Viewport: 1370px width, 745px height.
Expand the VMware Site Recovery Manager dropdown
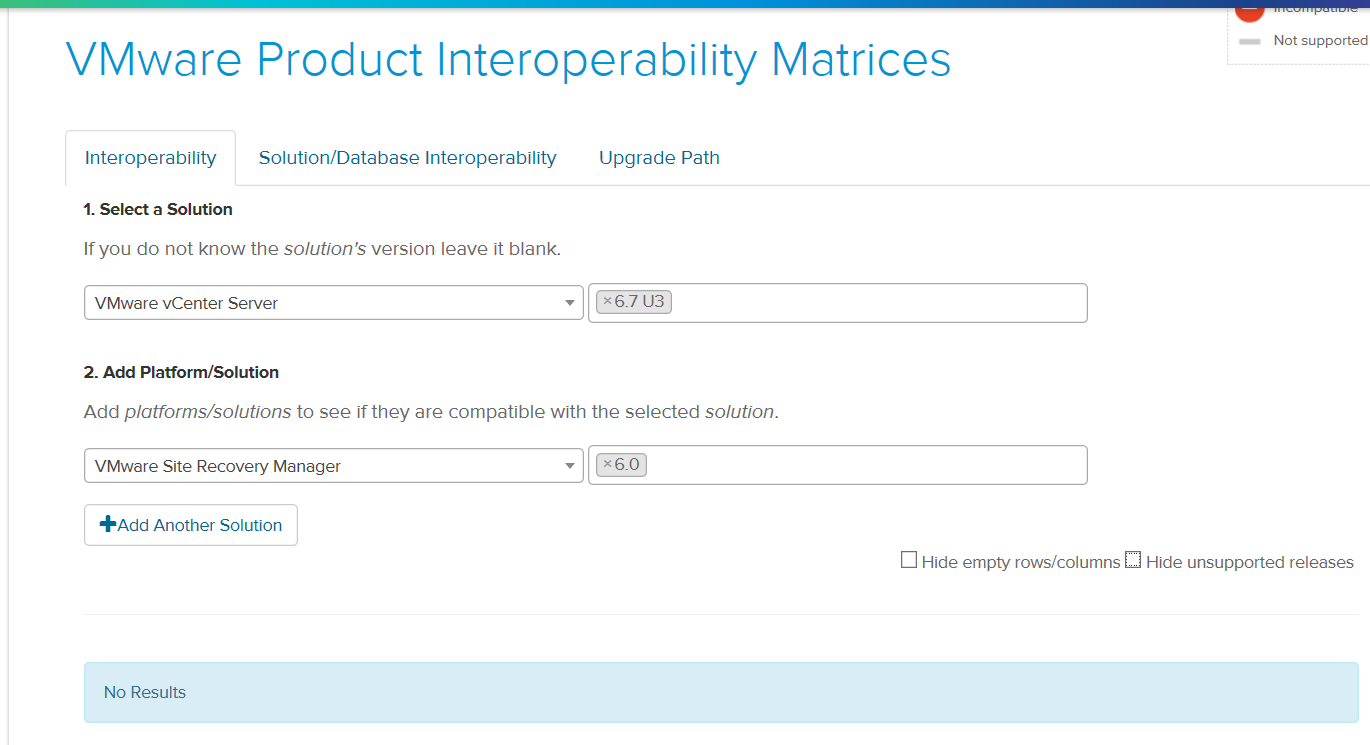(334, 466)
